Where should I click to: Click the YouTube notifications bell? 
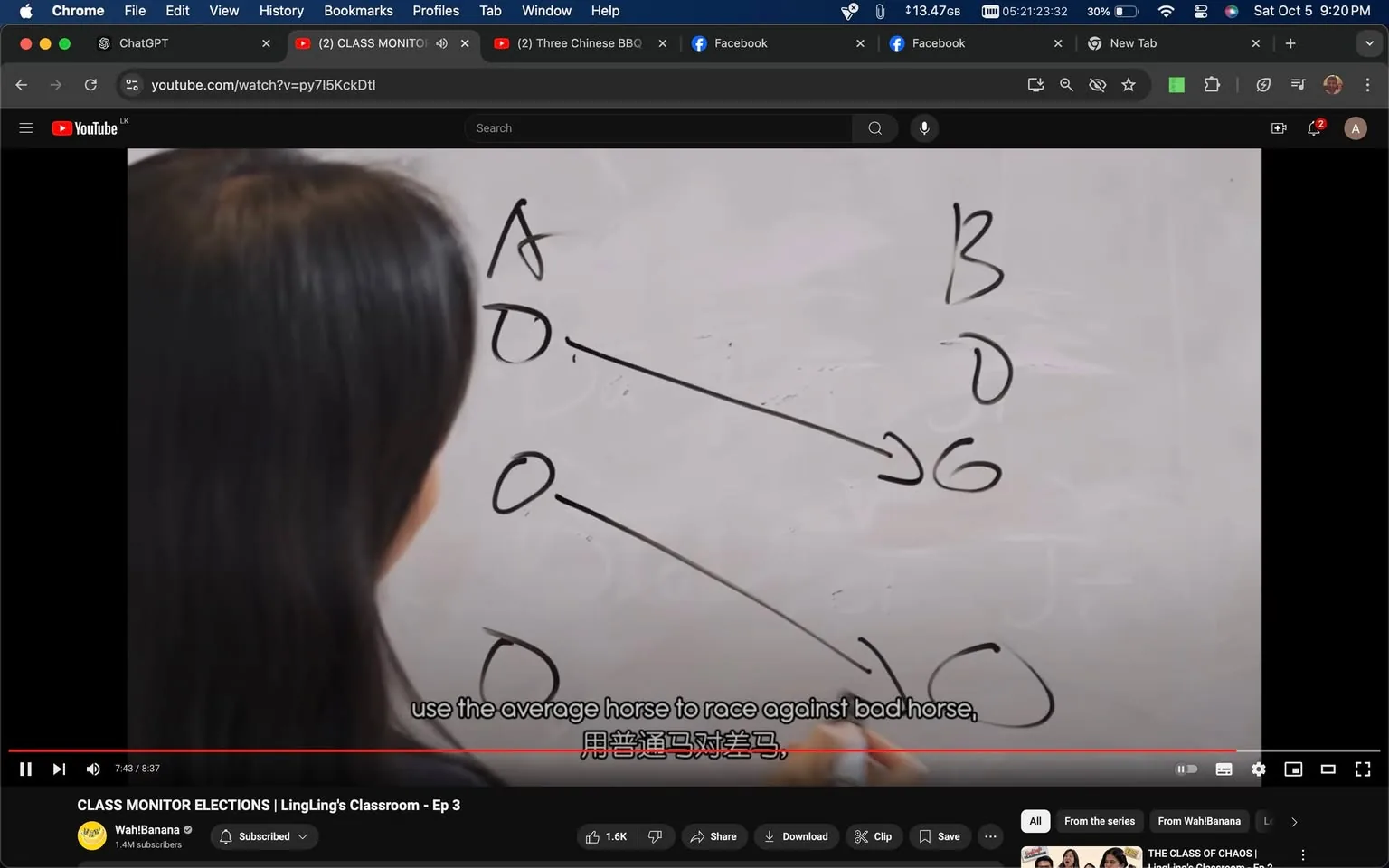[x=1313, y=127]
